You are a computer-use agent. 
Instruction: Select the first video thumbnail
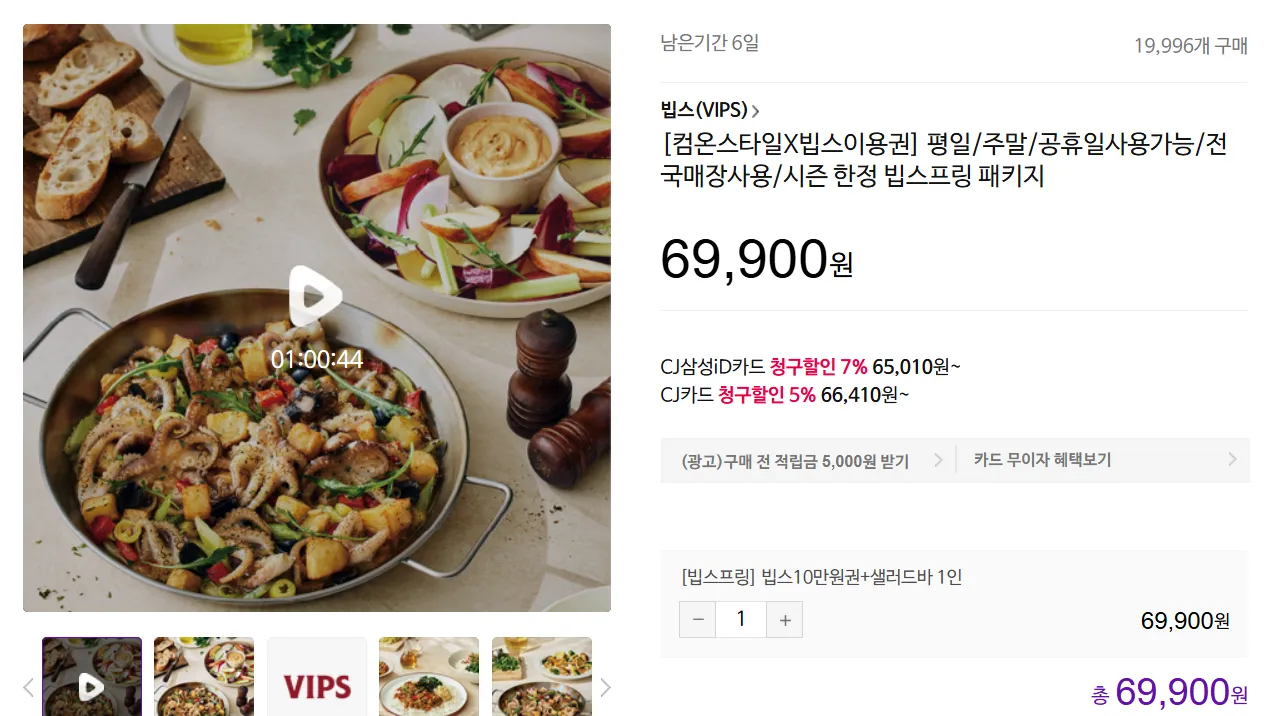tap(92, 677)
